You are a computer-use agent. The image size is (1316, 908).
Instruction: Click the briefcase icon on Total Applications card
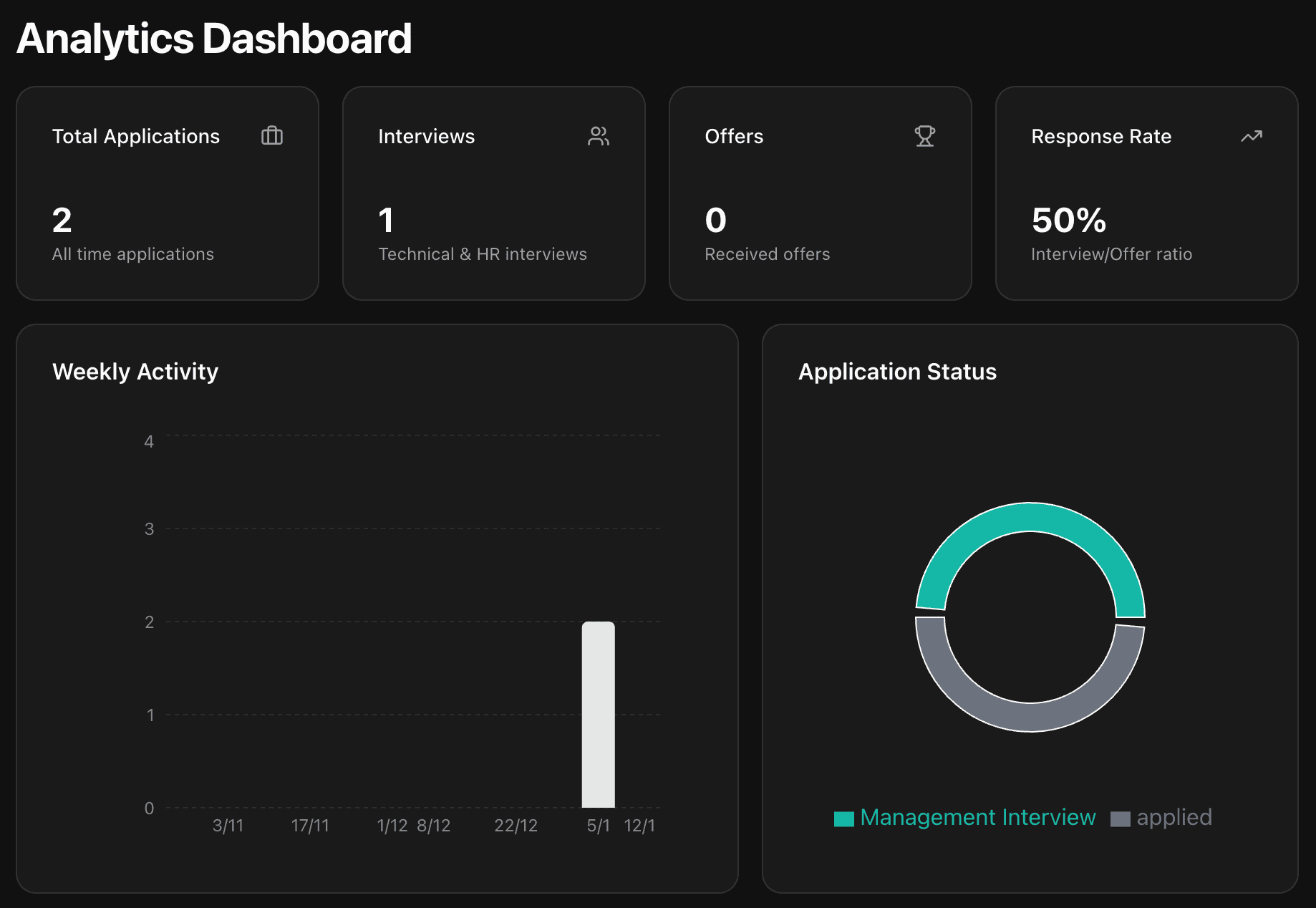tap(272, 135)
